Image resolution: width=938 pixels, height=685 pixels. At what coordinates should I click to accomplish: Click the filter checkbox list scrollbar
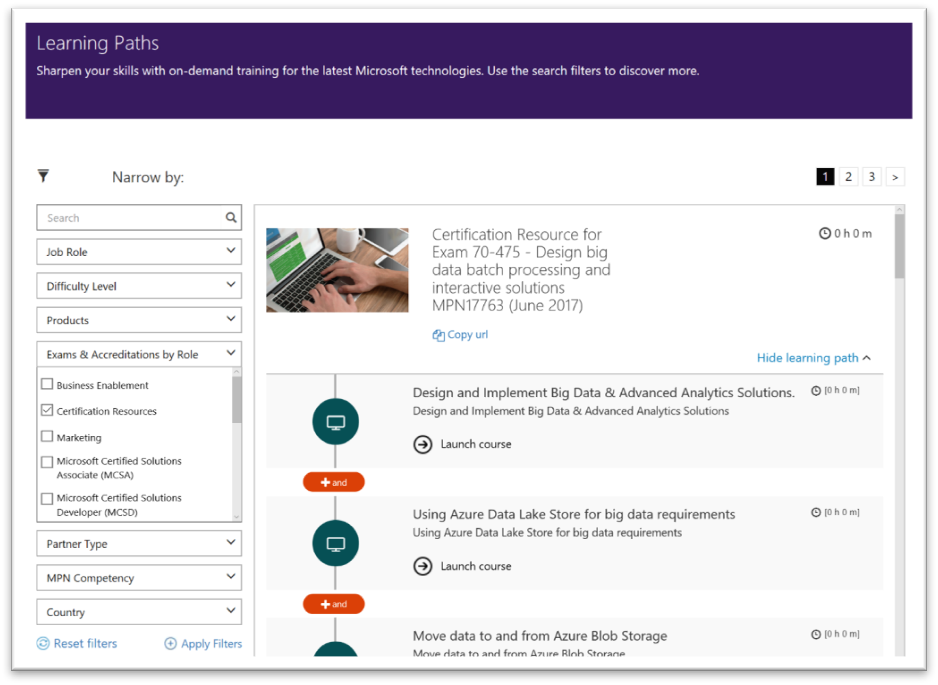coord(237,400)
